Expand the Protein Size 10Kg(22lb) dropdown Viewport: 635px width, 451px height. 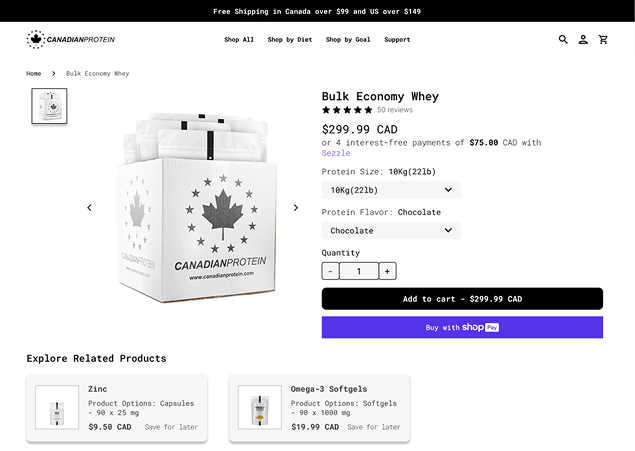[391, 190]
